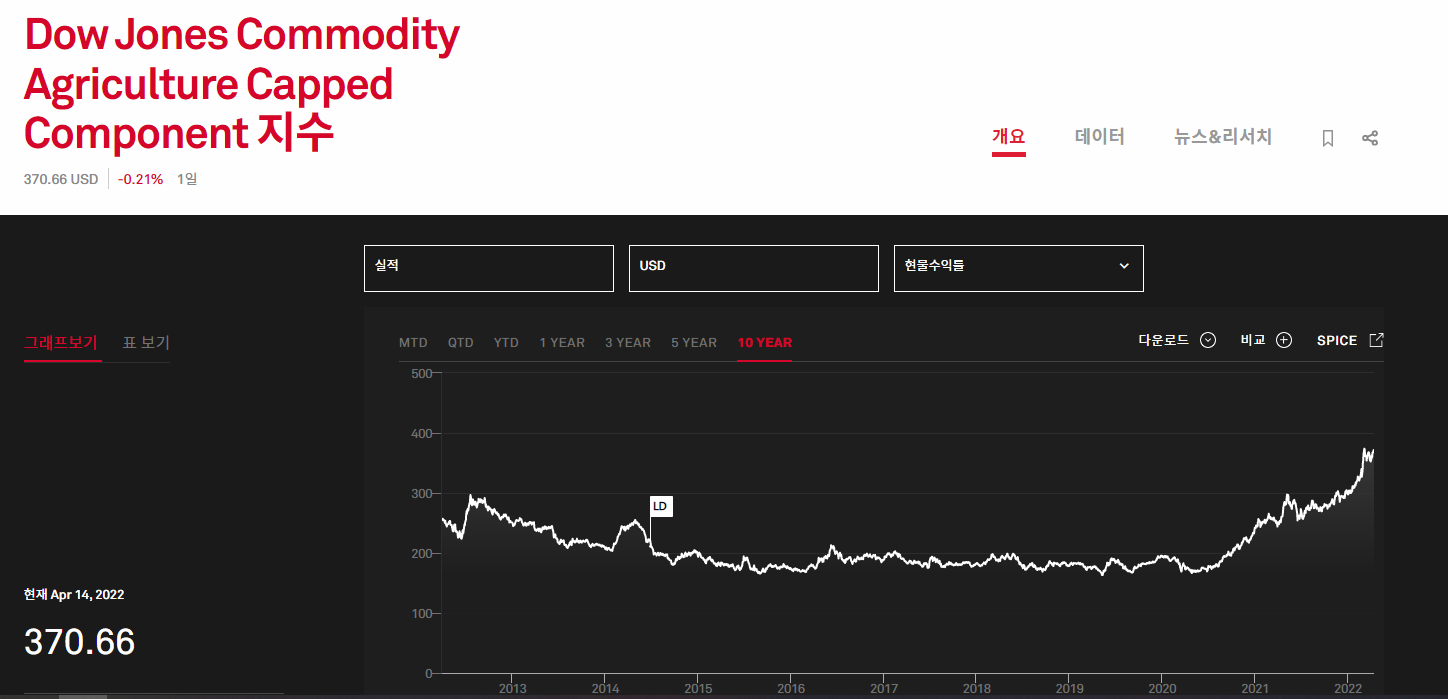Open the 현물수익률 dropdown
Image resolution: width=1448 pixels, height=699 pixels.
click(1018, 268)
